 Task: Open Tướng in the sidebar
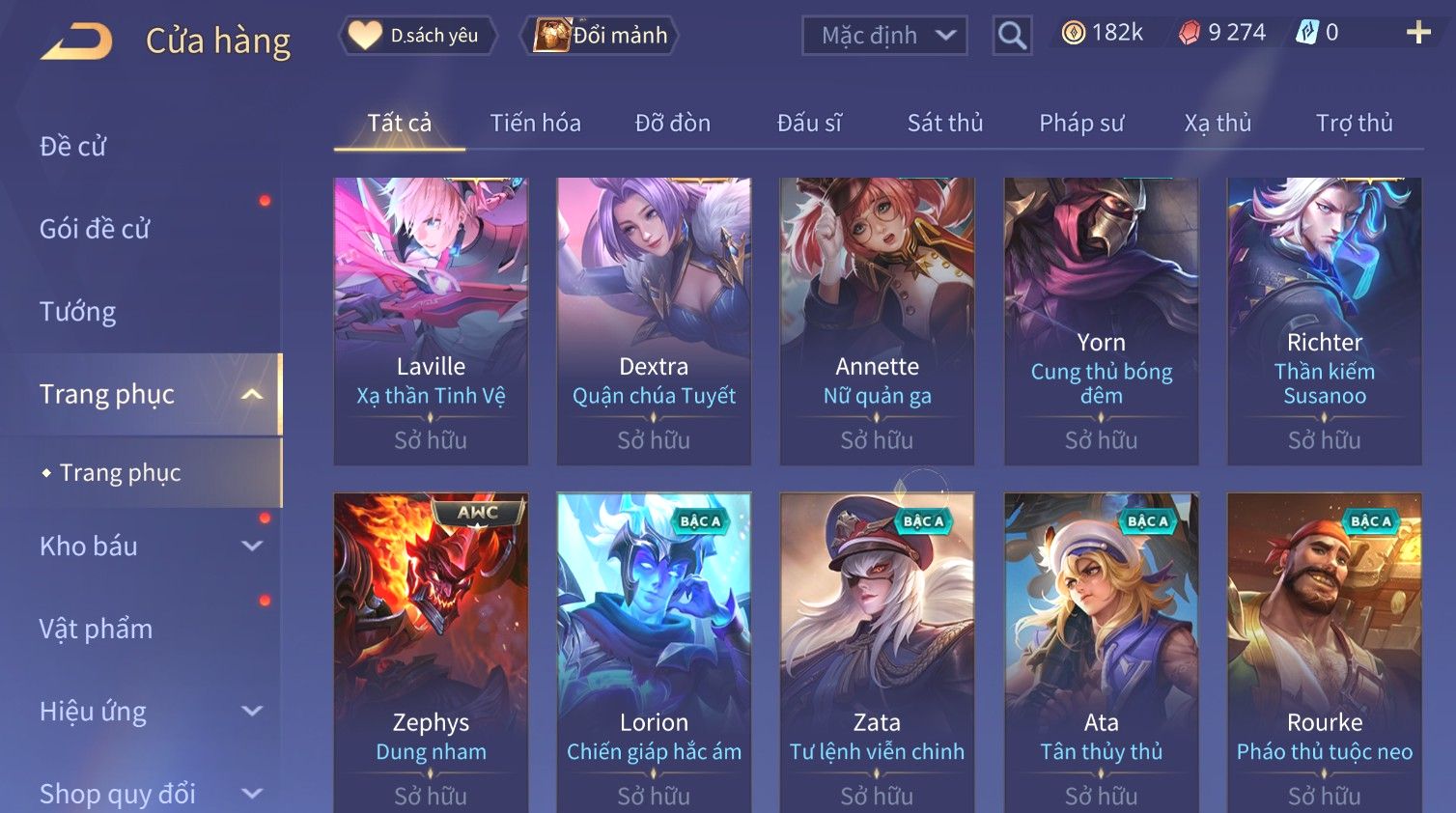pyautogui.click(x=78, y=312)
